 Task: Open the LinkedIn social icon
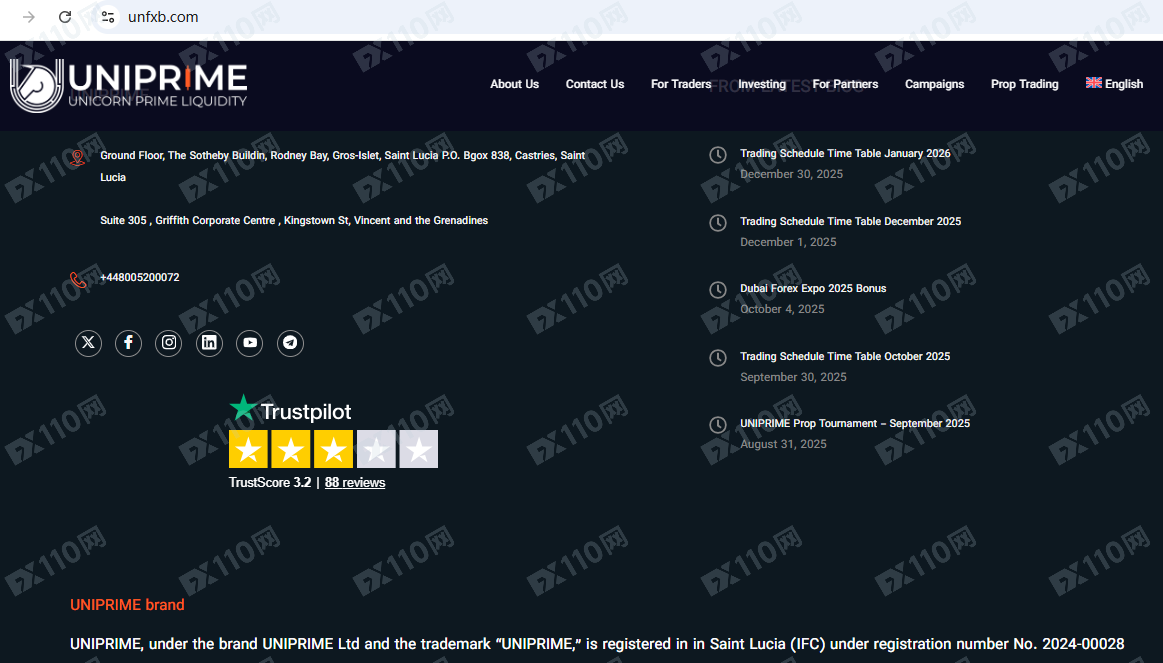pyautogui.click(x=209, y=343)
